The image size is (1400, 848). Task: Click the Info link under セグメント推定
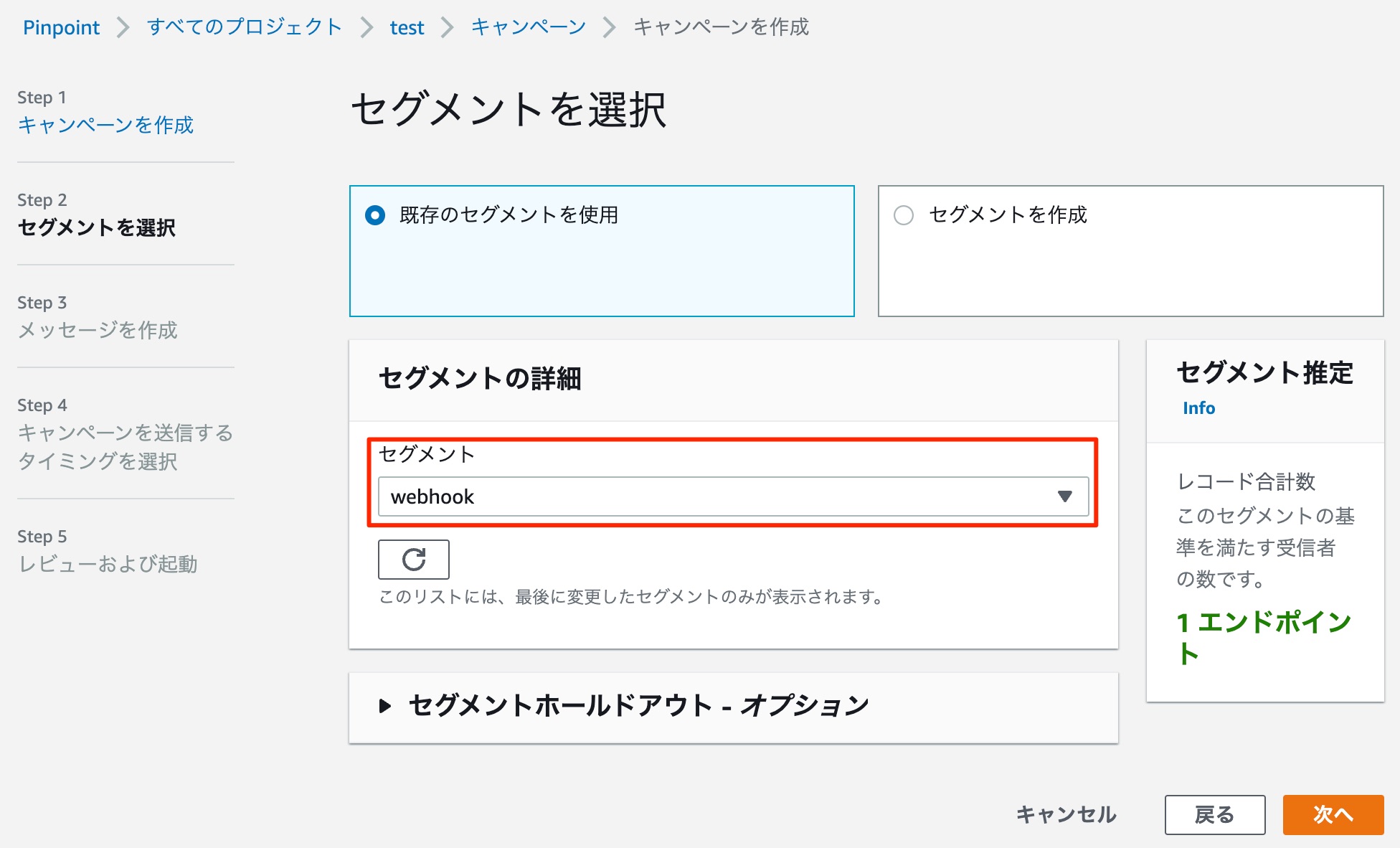(1198, 407)
